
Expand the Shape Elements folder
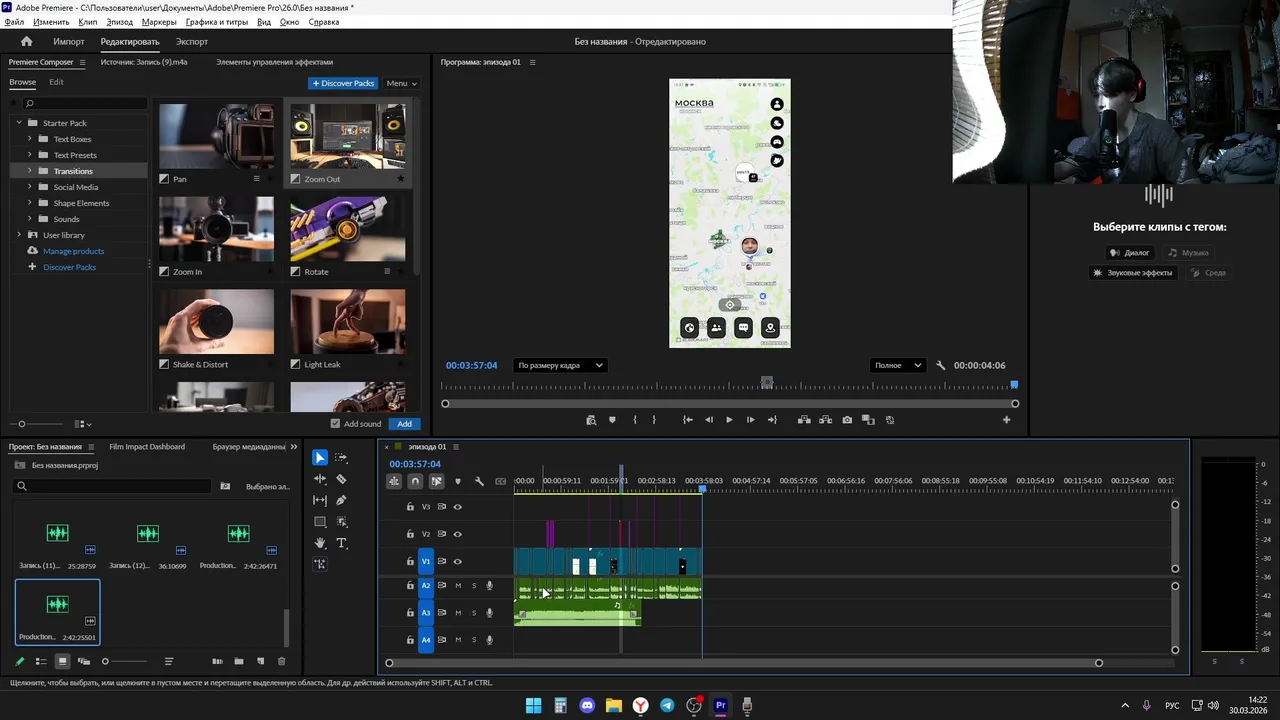tap(29, 203)
